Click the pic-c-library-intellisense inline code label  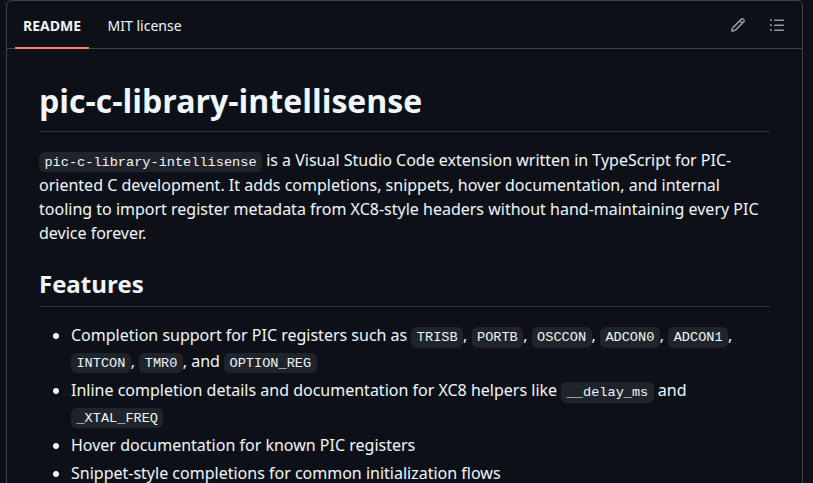(x=150, y=162)
